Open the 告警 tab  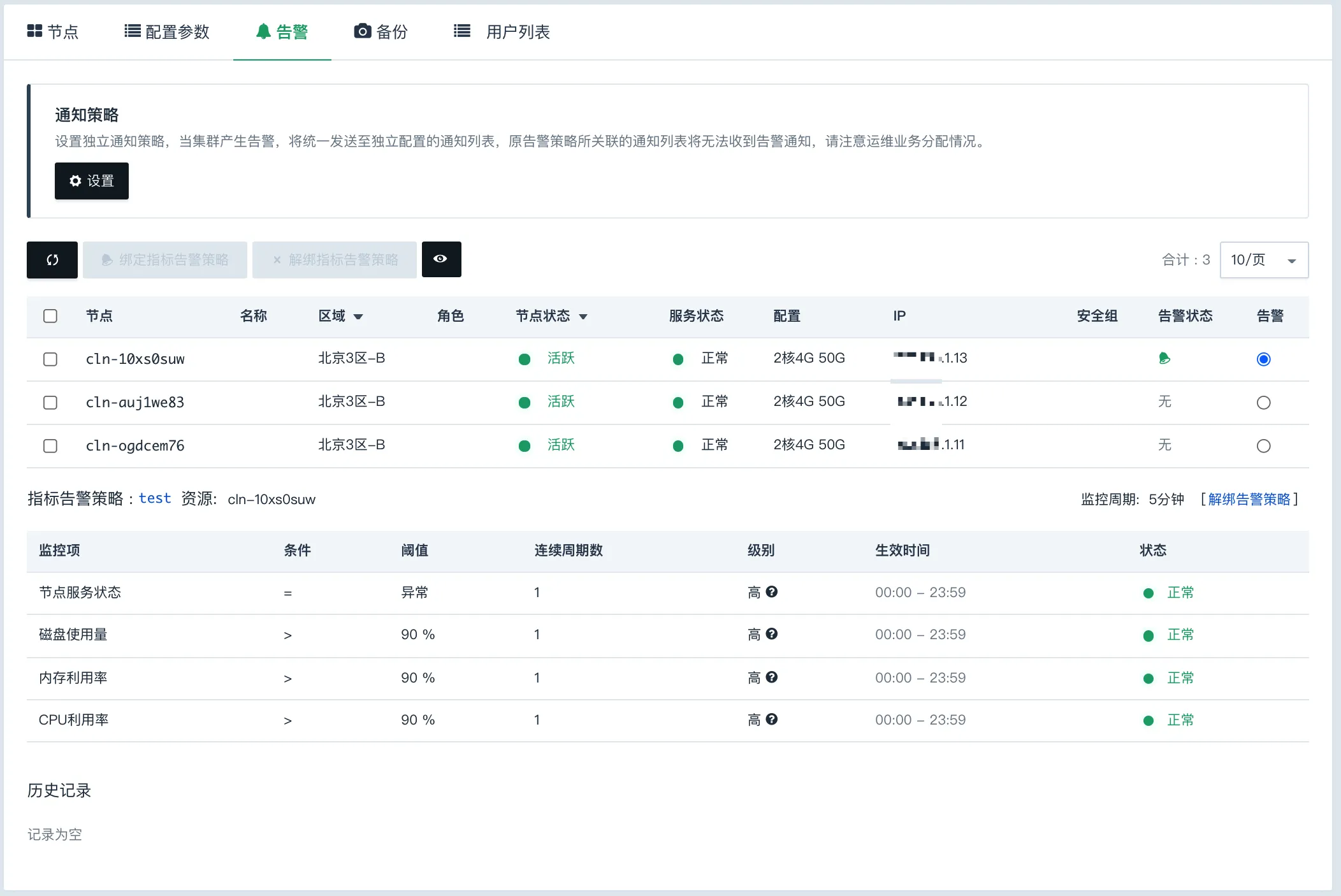282,31
